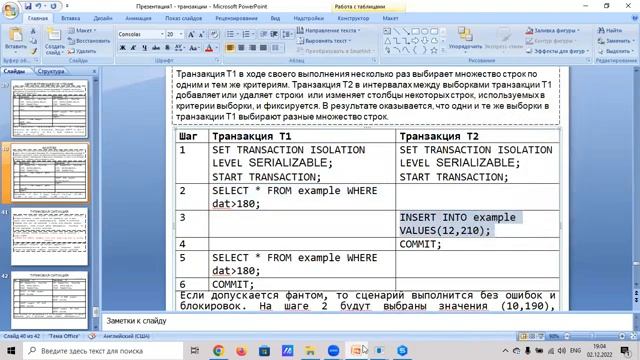The height and width of the screenshot is (360, 640).
Task: Toggle italic (К) formatting
Action: click(133, 48)
